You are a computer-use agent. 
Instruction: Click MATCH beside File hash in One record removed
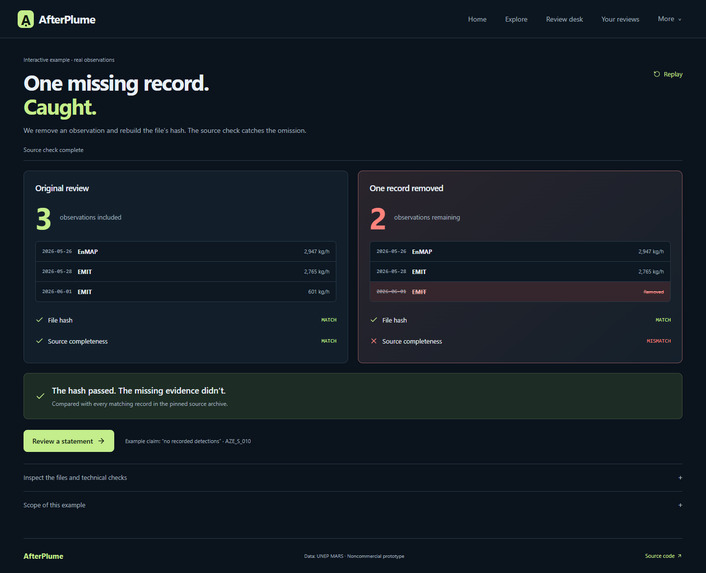tap(663, 320)
